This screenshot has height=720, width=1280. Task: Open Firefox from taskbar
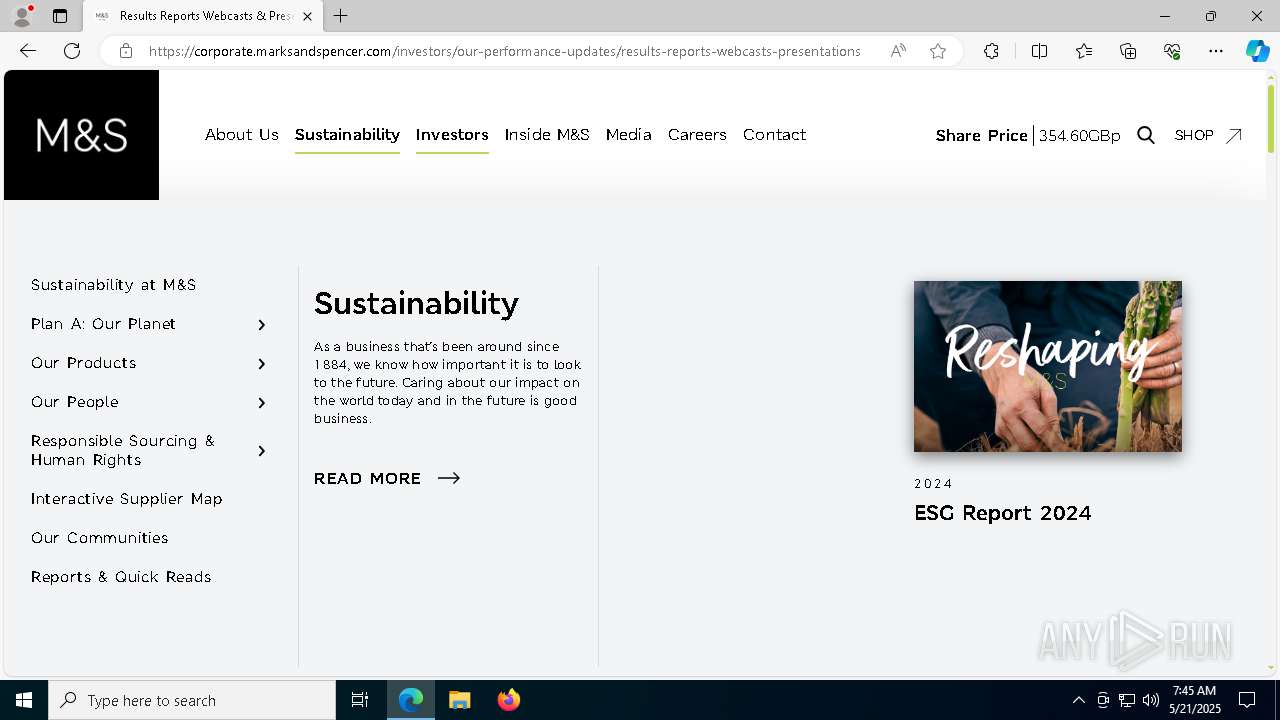tap(509, 700)
